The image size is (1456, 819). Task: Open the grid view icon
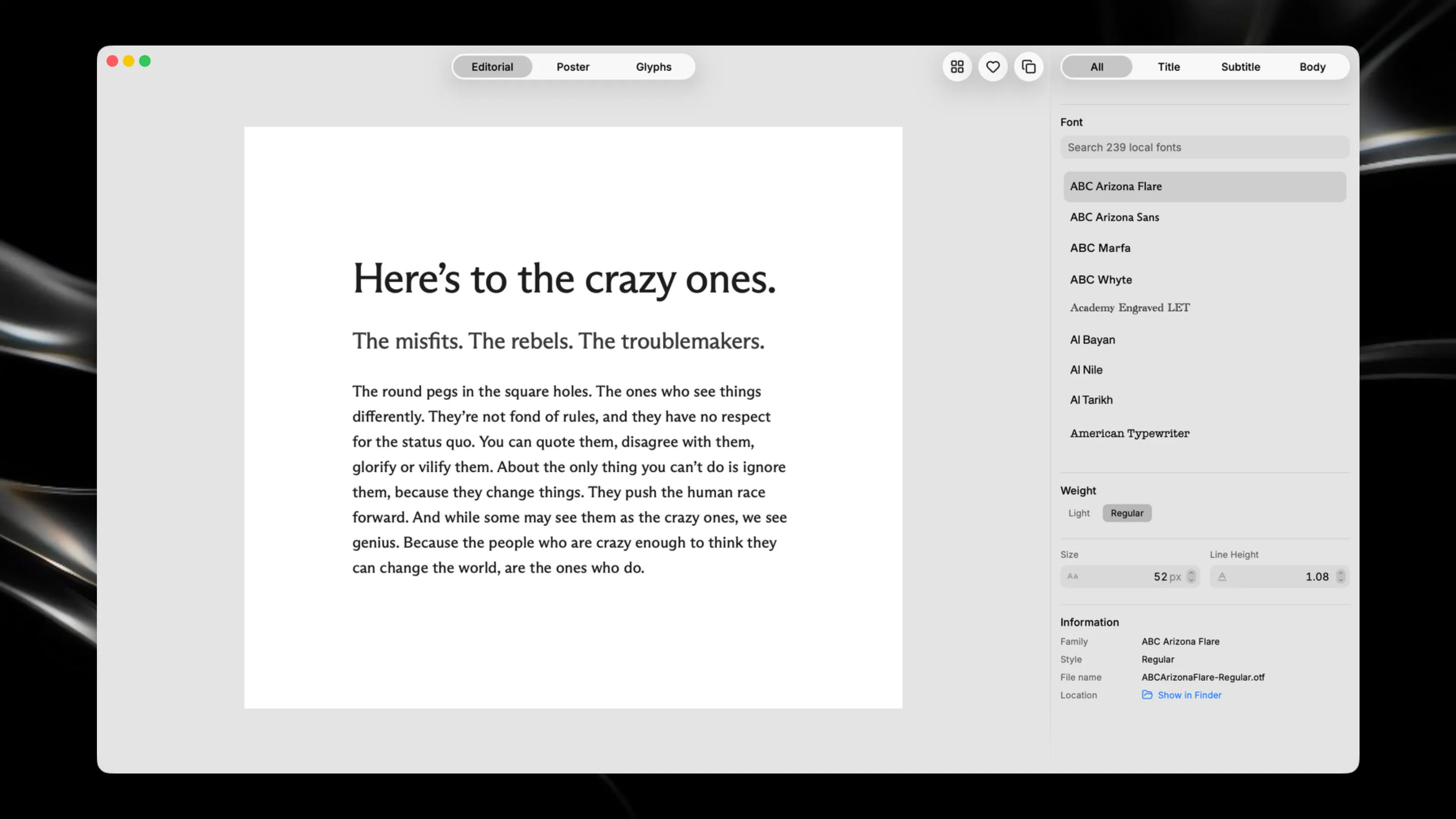957,67
